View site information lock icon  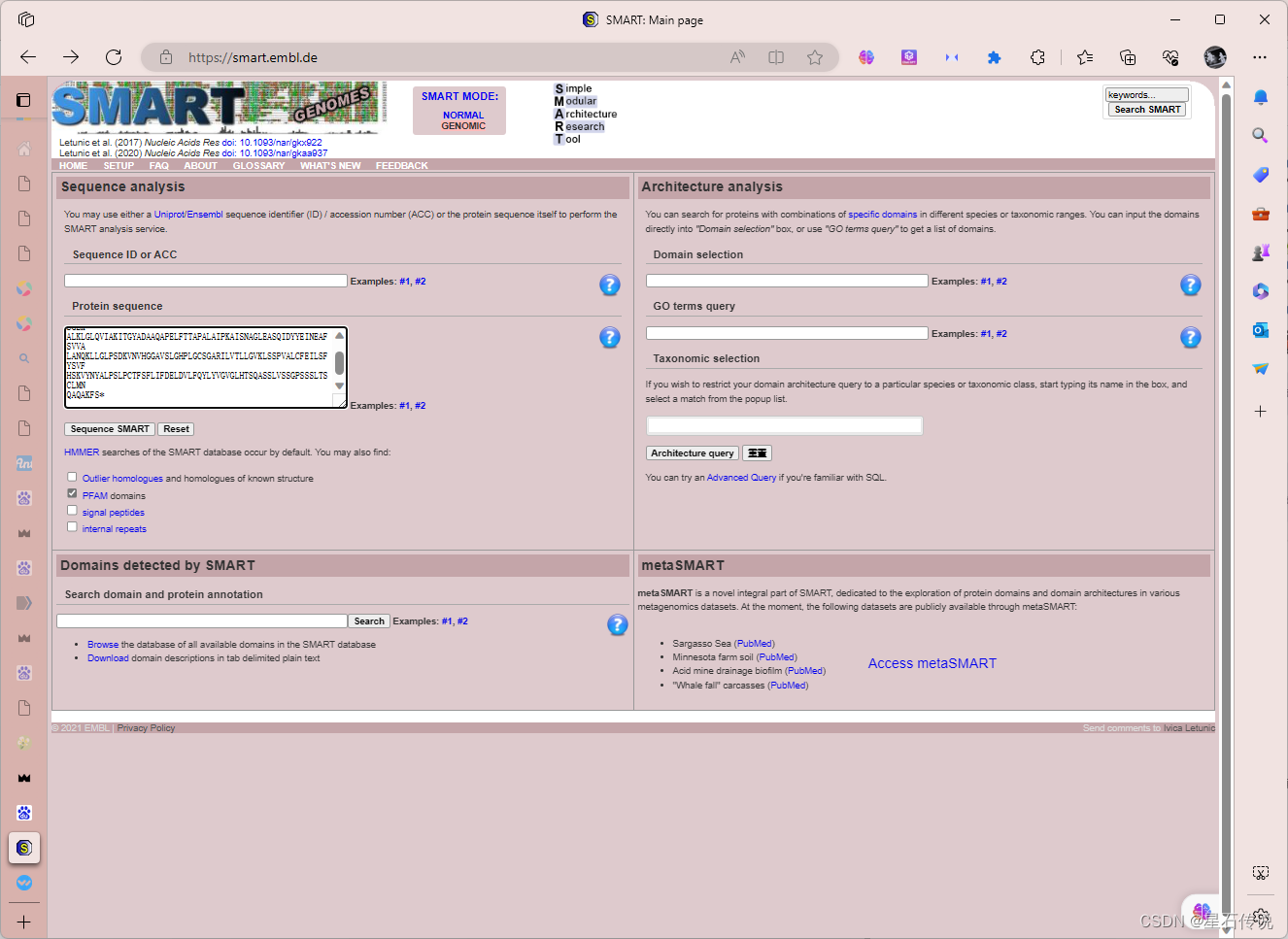tap(166, 57)
